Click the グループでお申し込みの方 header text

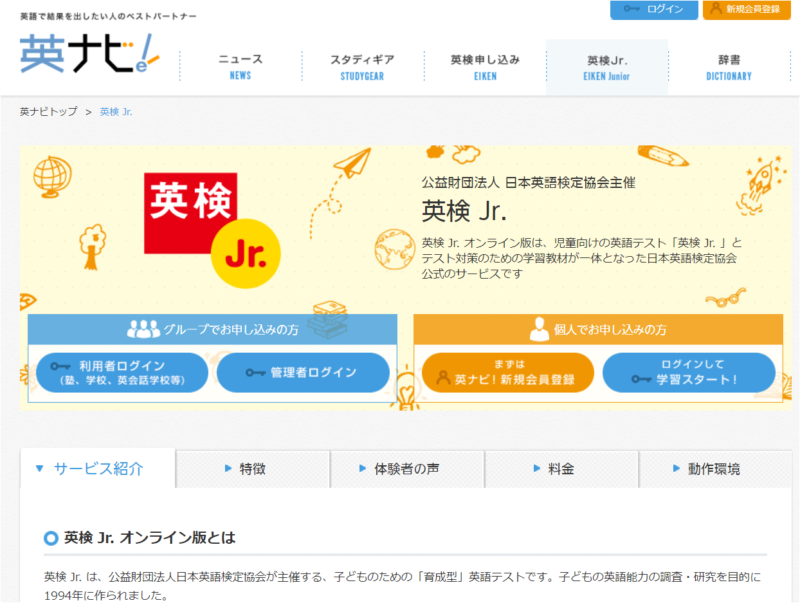pos(231,330)
